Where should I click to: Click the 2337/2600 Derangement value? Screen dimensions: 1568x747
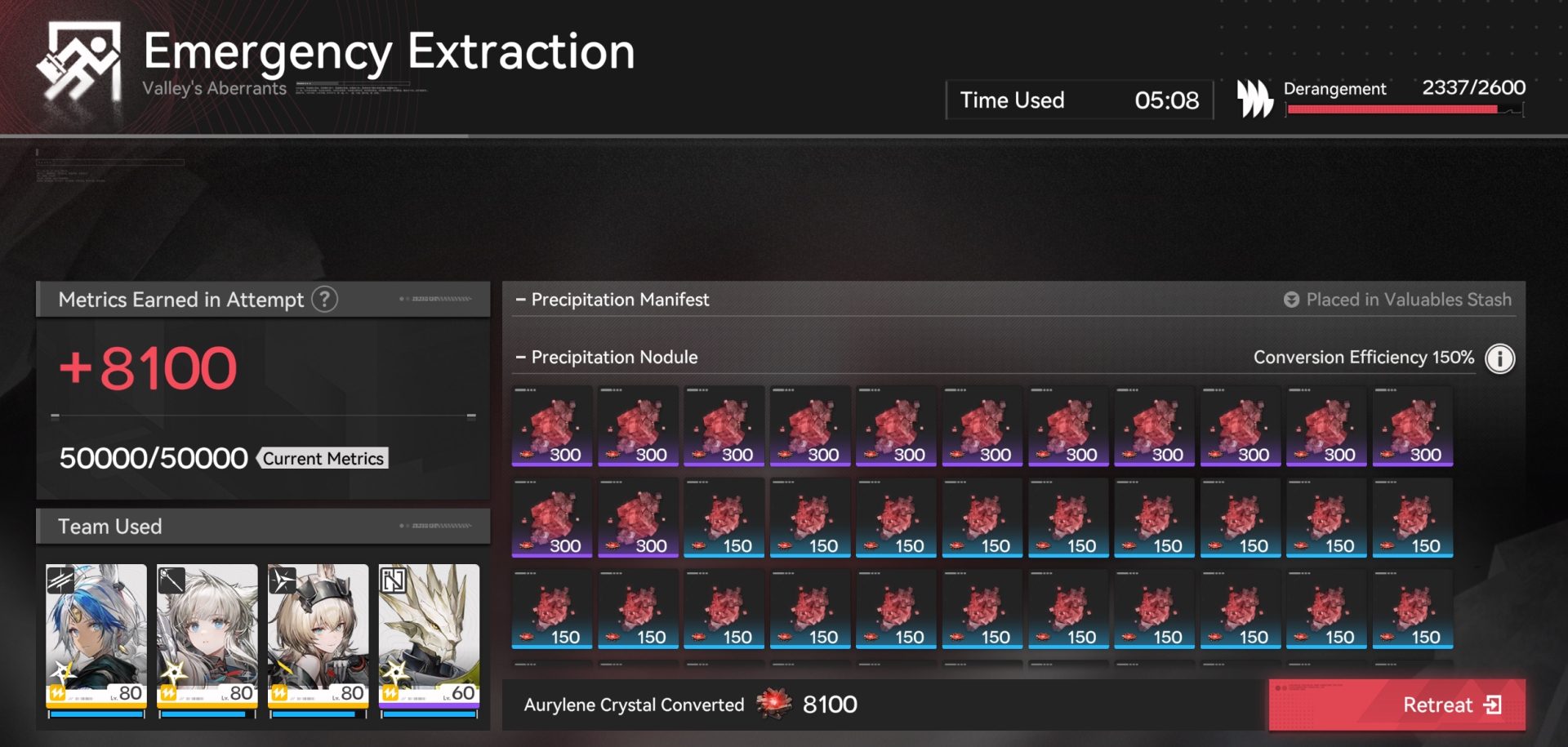[1474, 87]
